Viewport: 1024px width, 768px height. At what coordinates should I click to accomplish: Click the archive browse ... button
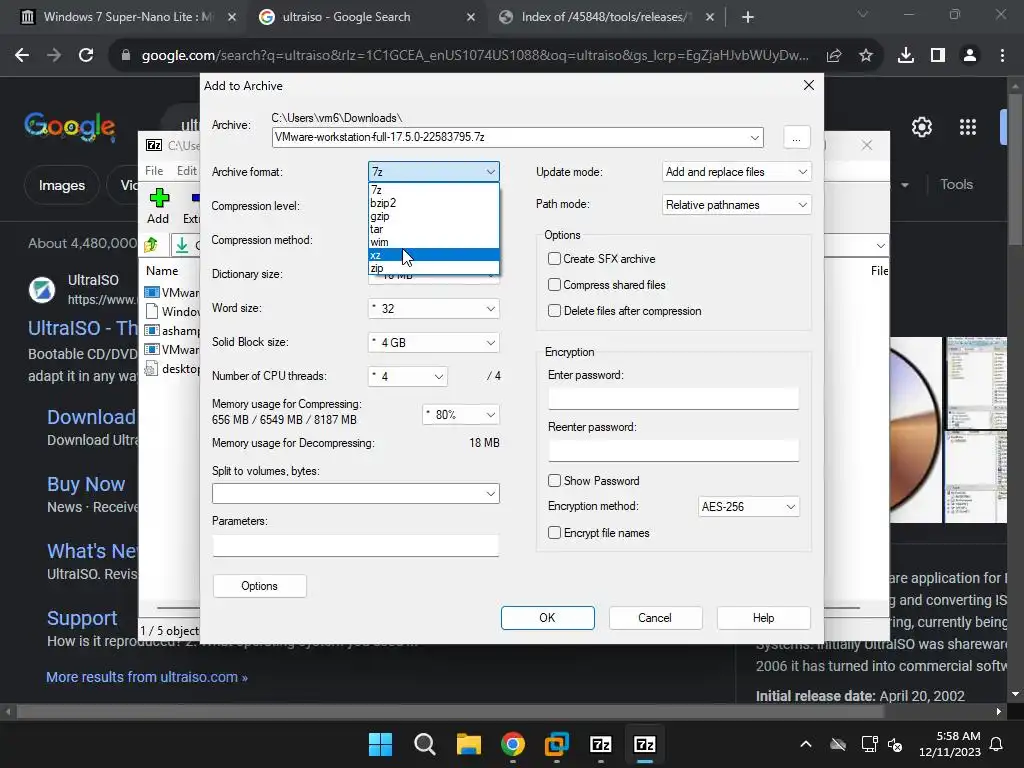796,138
